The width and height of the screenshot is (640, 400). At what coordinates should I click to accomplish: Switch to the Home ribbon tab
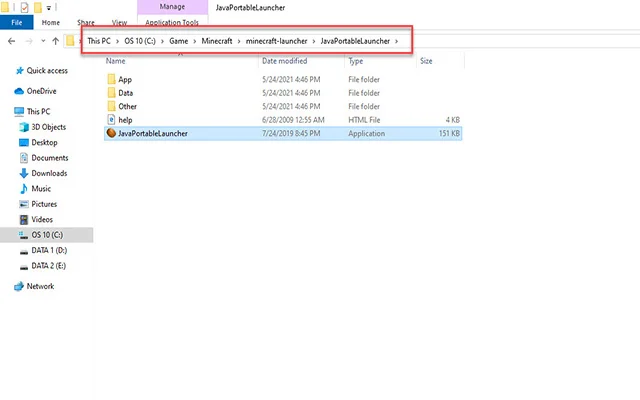(x=51, y=22)
